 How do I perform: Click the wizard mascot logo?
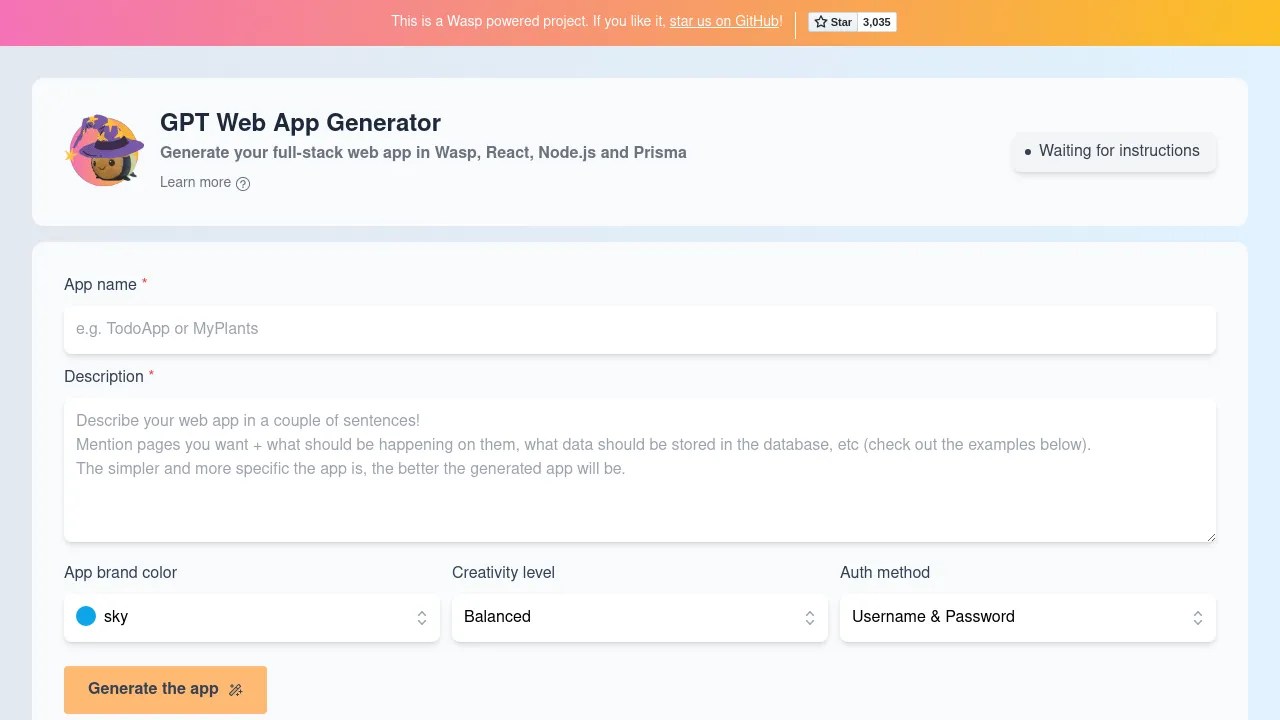104,150
